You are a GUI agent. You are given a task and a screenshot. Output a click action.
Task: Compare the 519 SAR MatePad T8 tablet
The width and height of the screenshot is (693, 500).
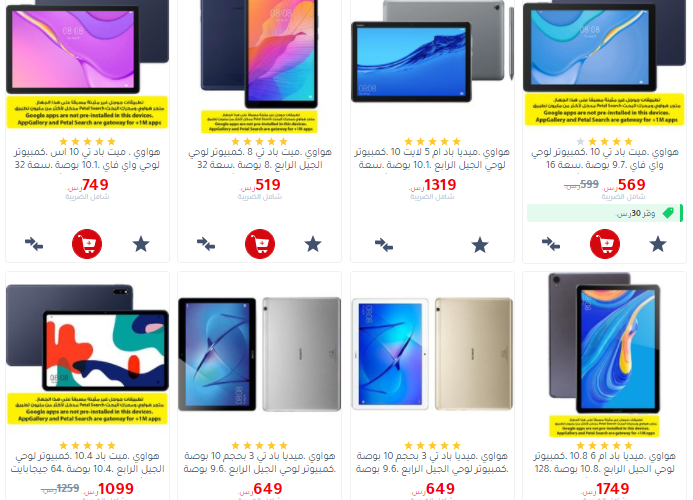[x=206, y=244]
